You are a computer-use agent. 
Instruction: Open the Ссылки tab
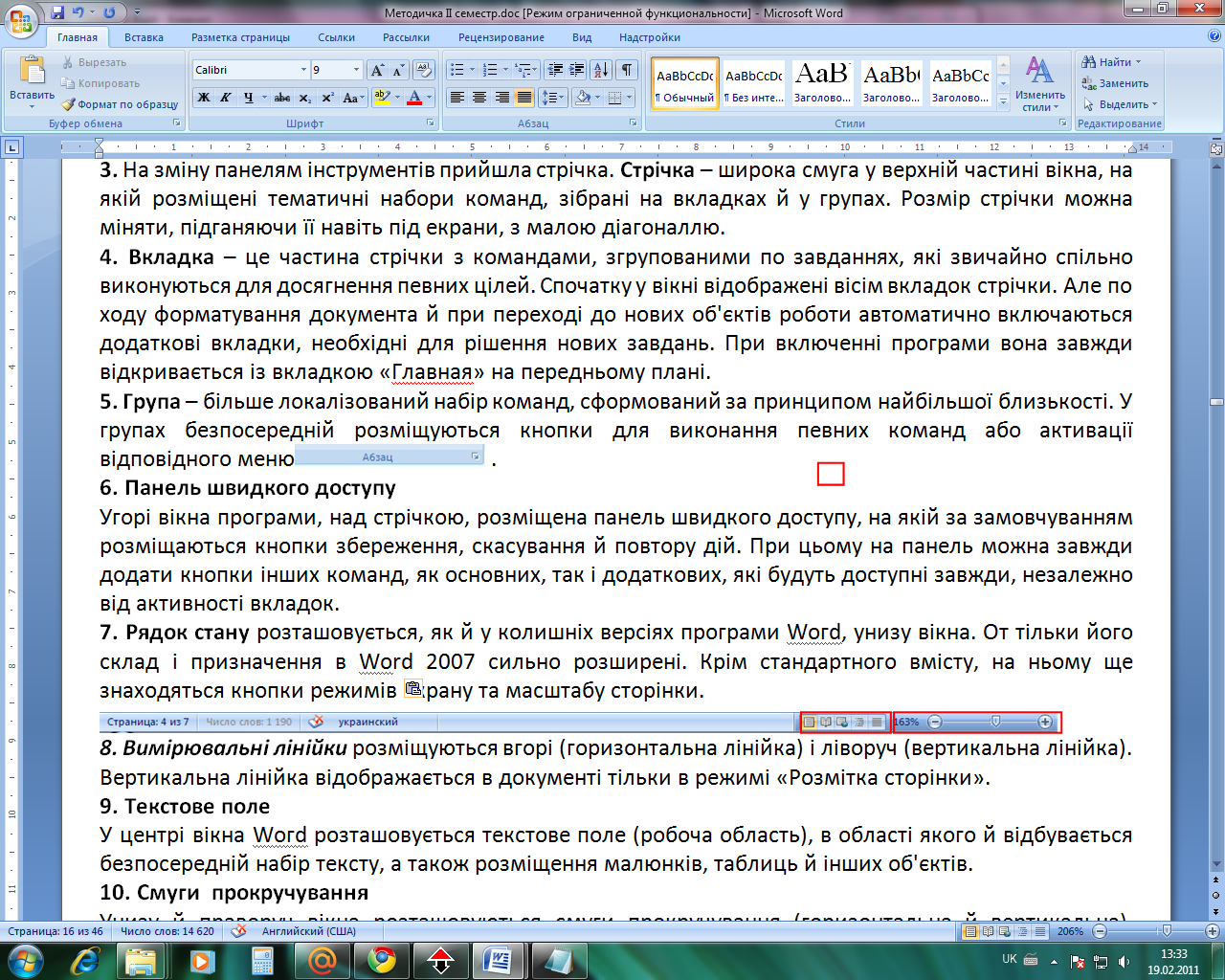tap(336, 37)
